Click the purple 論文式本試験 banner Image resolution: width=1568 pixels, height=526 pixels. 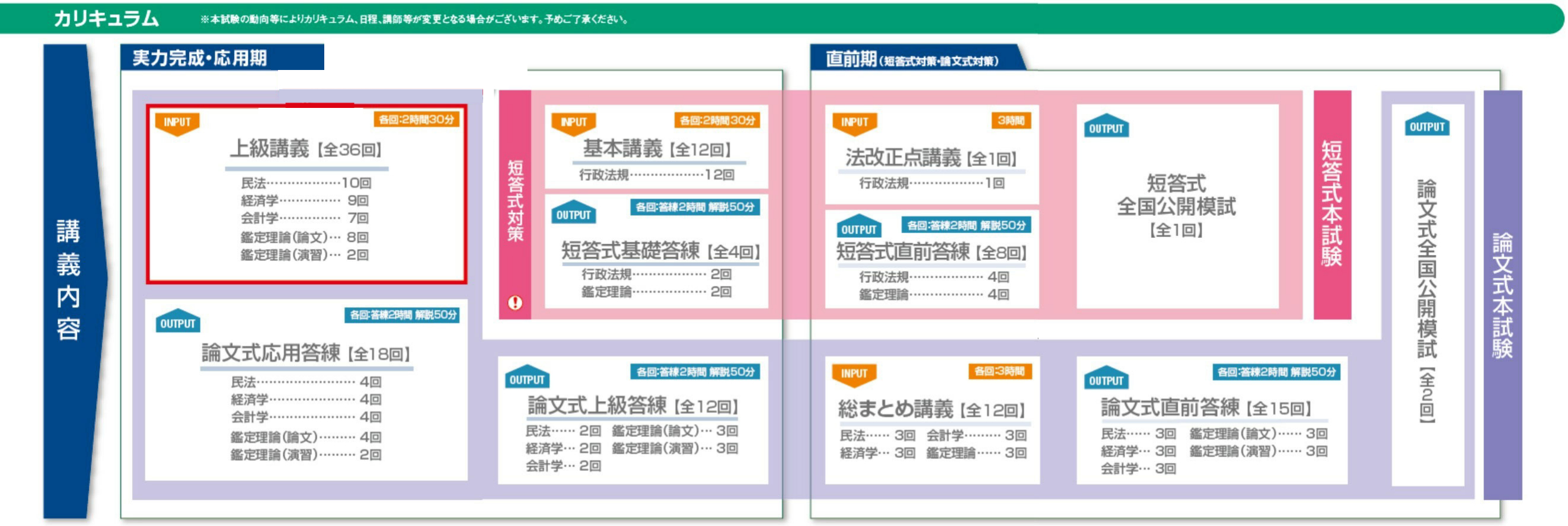[1502, 295]
